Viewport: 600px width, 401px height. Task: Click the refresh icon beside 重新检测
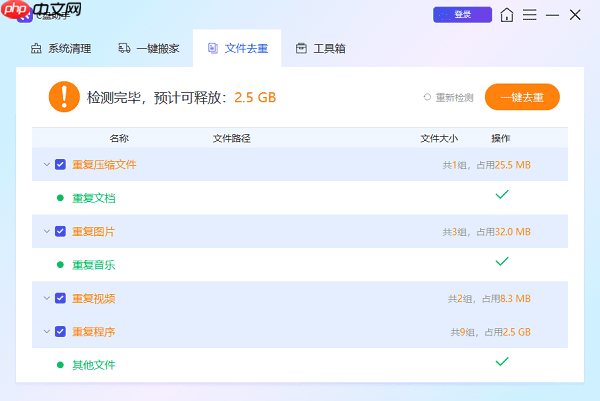427,97
